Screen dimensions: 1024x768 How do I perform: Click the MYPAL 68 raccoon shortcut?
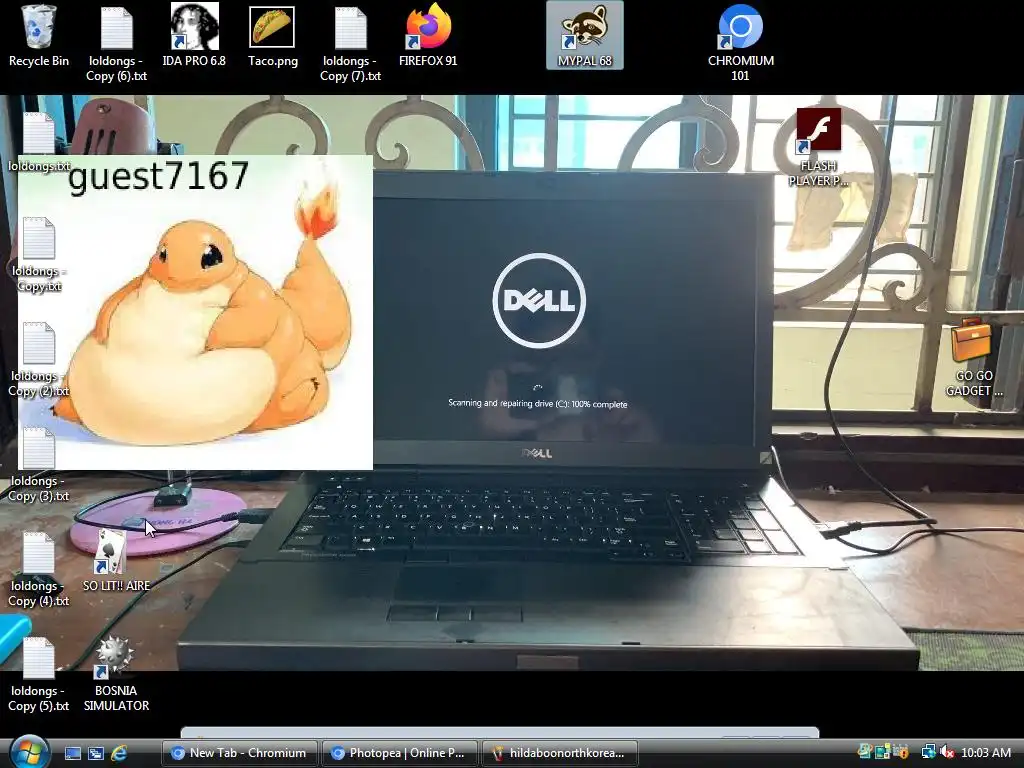coord(584,35)
